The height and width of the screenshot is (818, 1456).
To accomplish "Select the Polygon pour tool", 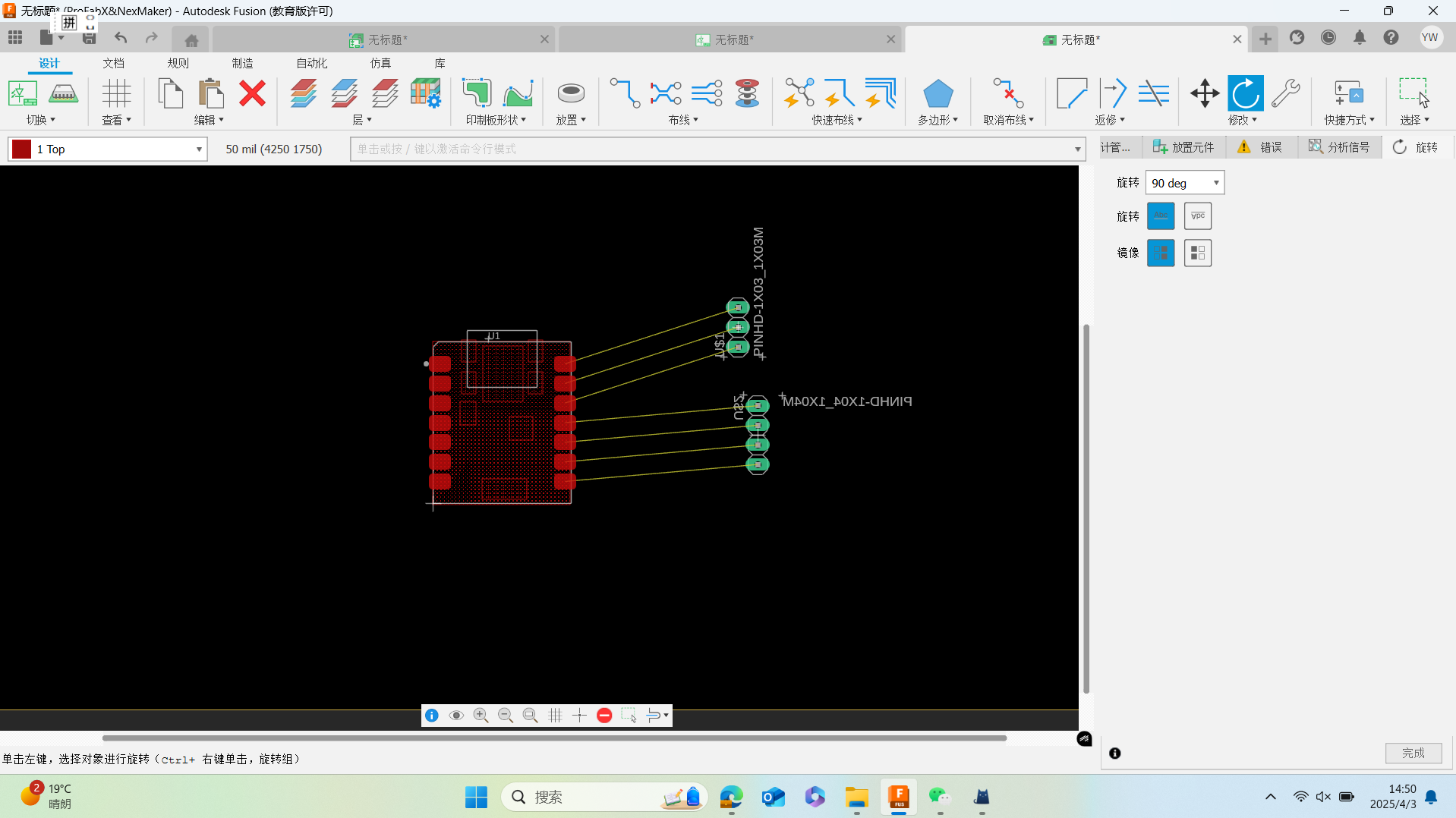I will pos(938,93).
